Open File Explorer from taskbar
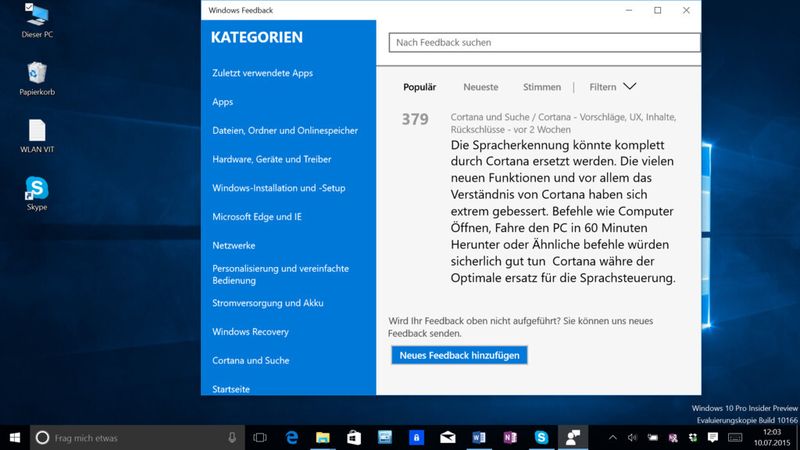This screenshot has width=800, height=450. coord(322,438)
